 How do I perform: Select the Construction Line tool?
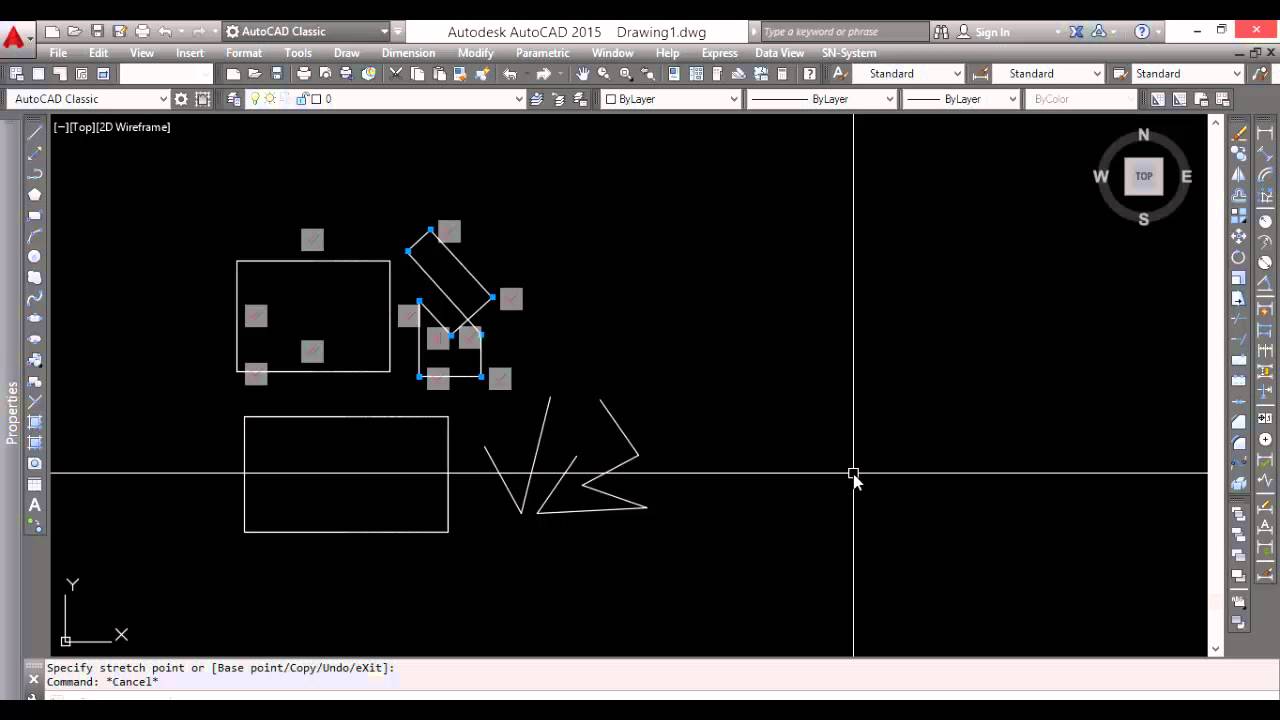coord(35,153)
